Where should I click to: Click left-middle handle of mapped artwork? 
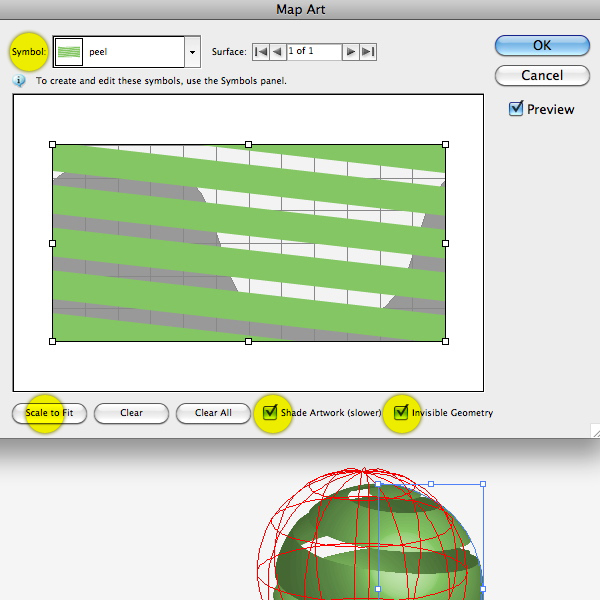[53, 243]
